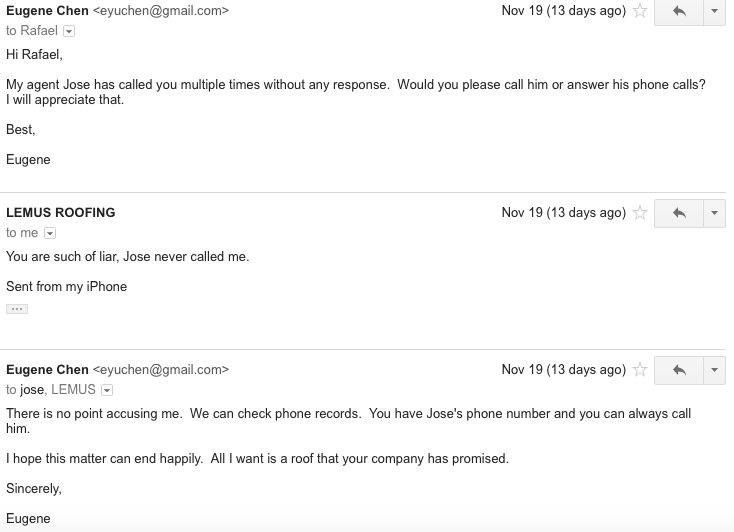
Task: Reply to Eugene's email to jose, LEMUS
Action: pyautogui.click(x=680, y=370)
